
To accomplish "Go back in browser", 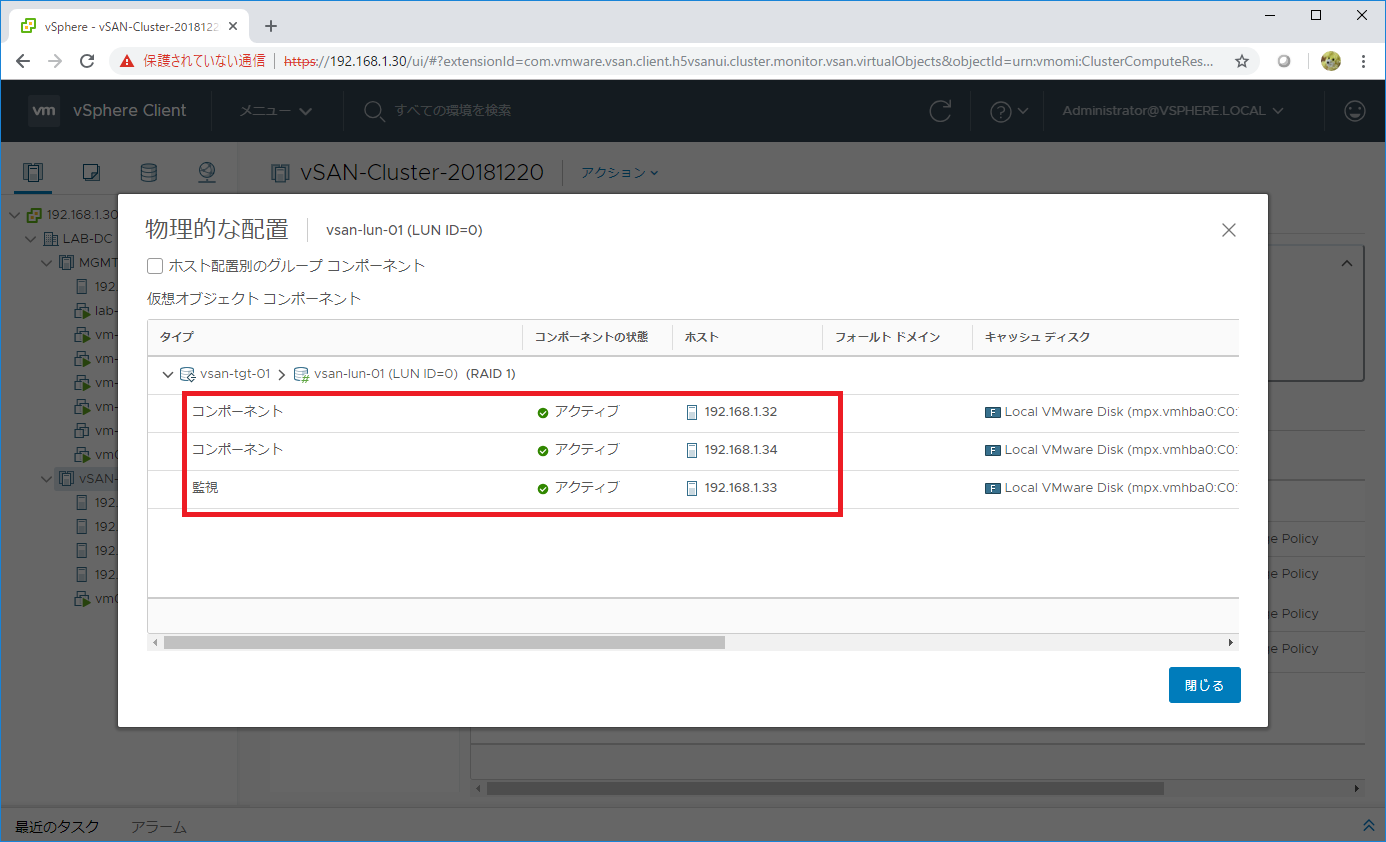I will (x=23, y=61).
